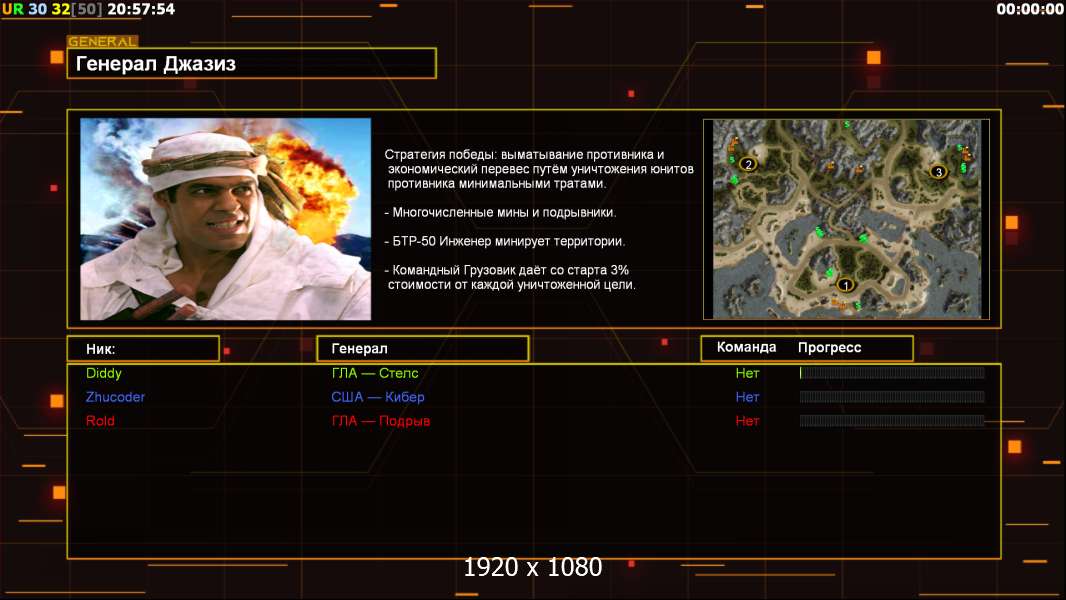Screen dimensions: 1066x600
Task: Click Diddy's loading progress bar
Action: pyautogui.click(x=892, y=372)
